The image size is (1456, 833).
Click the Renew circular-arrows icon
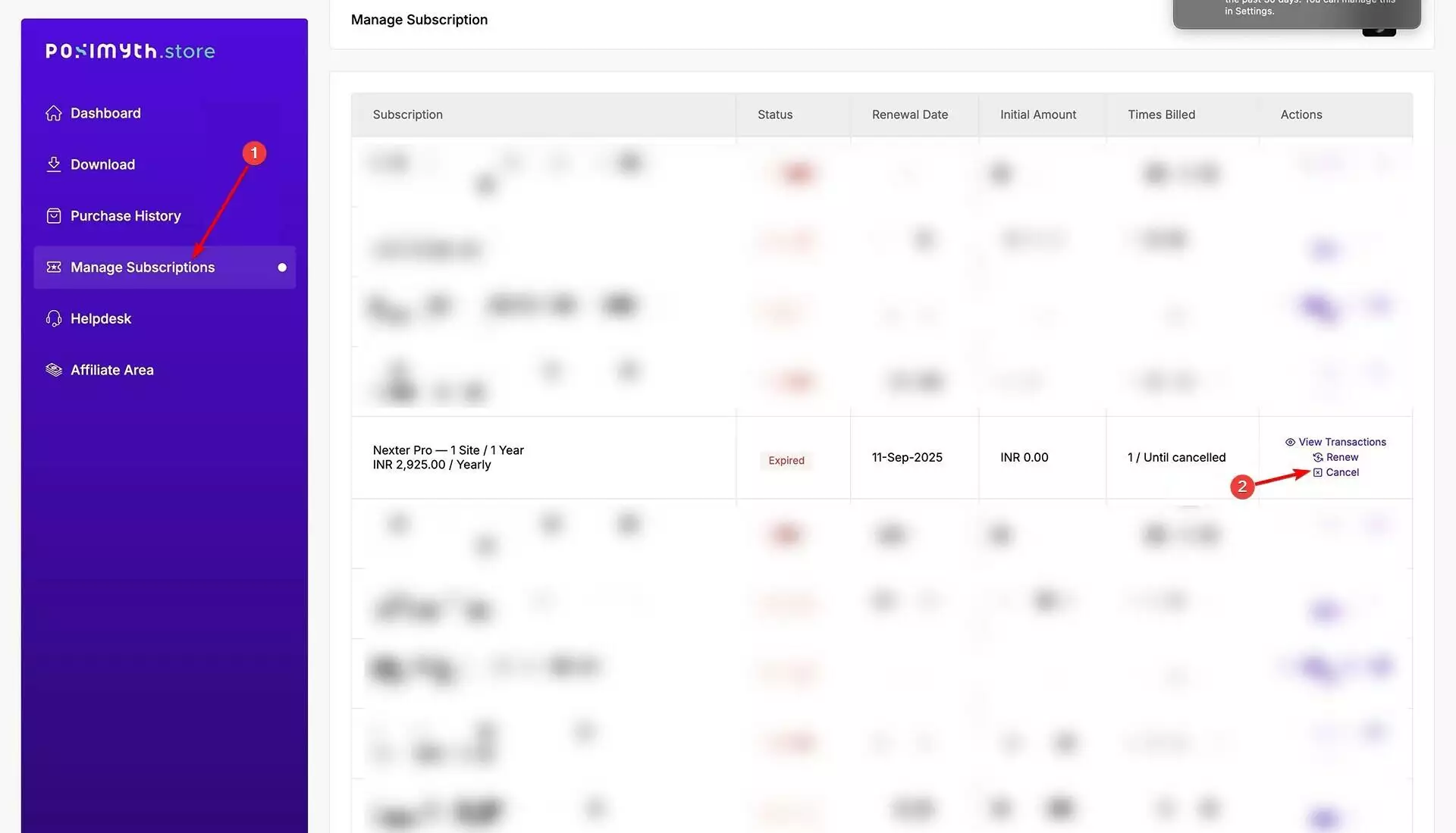pos(1317,457)
